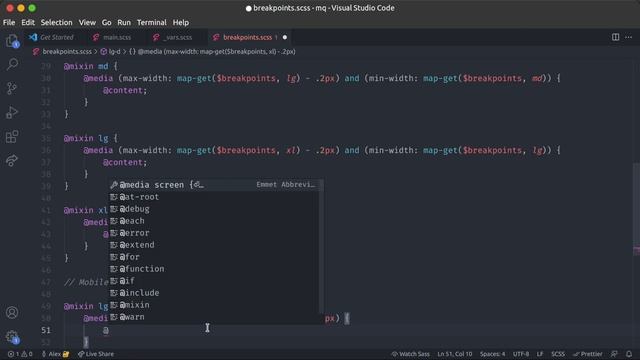Open the Run menu
This screenshot has width=640, height=360.
(x=124, y=22)
